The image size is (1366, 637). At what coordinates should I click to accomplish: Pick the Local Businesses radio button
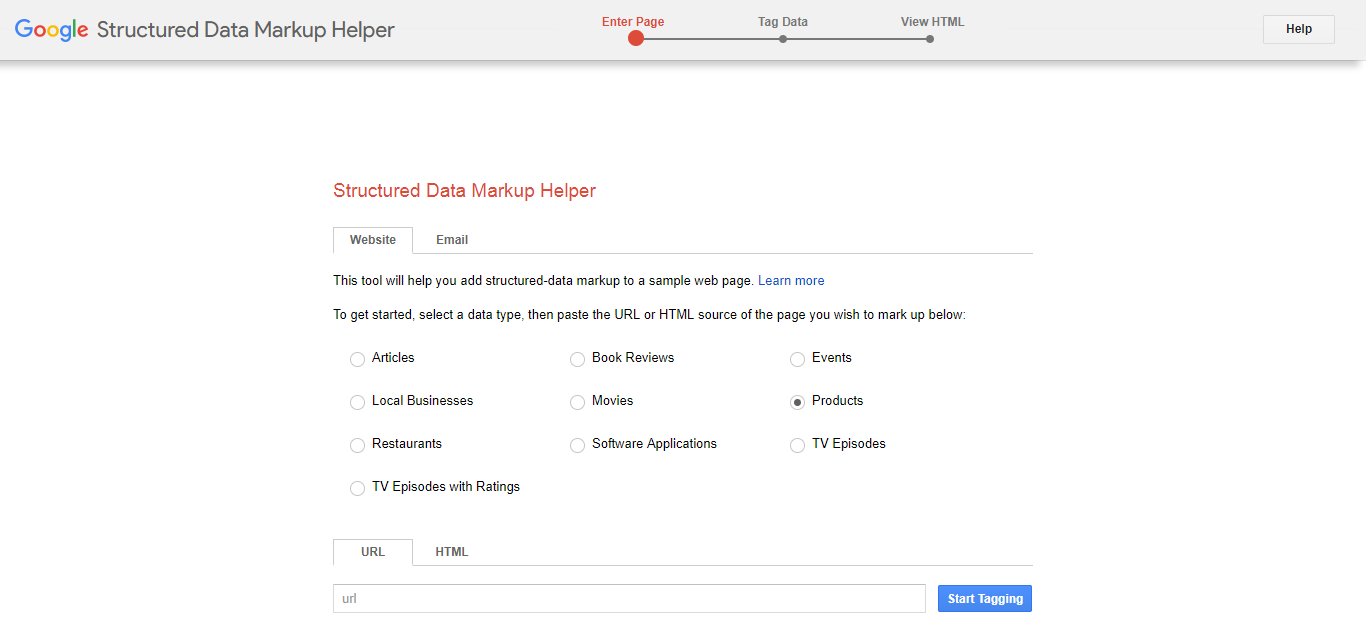(358, 402)
